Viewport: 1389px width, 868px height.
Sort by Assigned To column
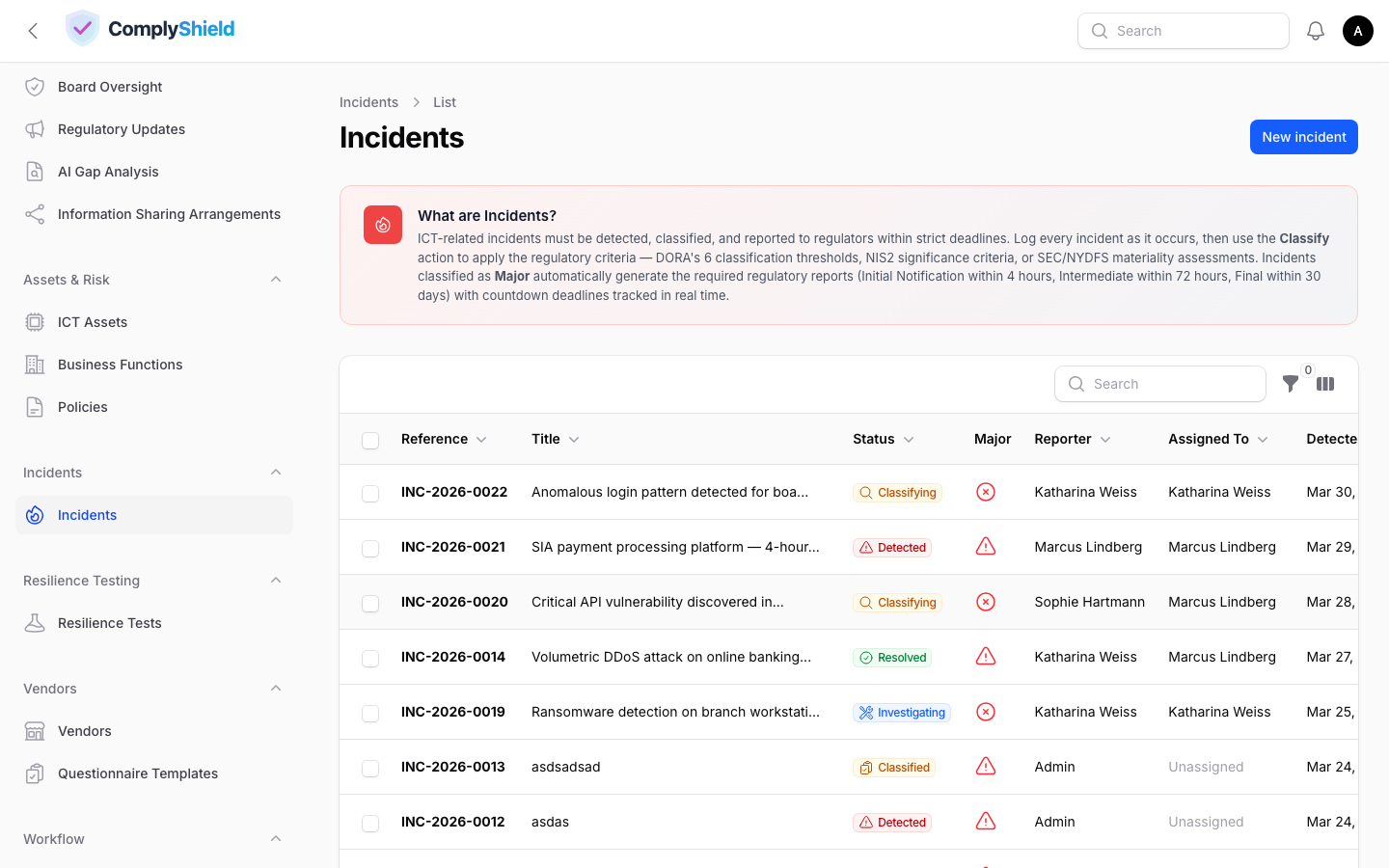coord(1218,439)
